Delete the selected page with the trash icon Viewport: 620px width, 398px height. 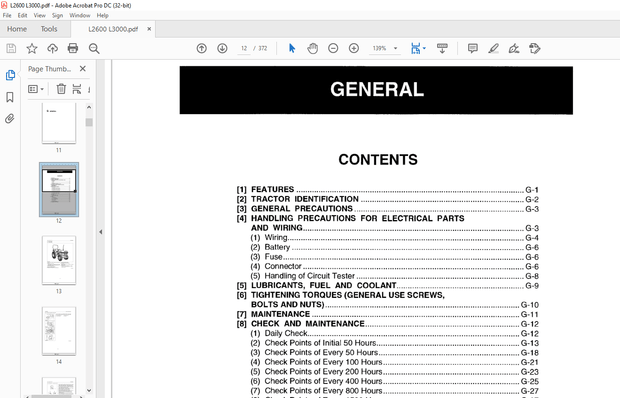click(61, 89)
